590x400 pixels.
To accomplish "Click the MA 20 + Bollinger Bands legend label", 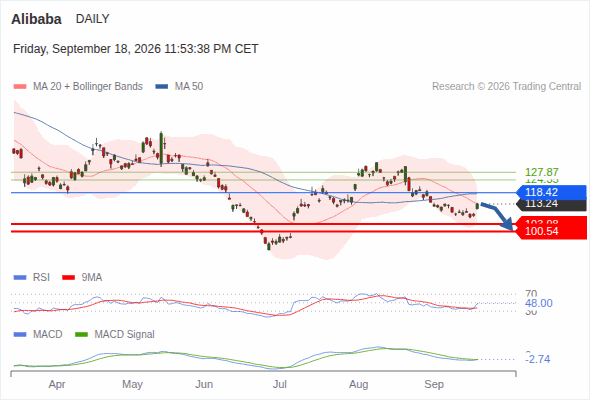I will pyautogui.click(x=88, y=87).
